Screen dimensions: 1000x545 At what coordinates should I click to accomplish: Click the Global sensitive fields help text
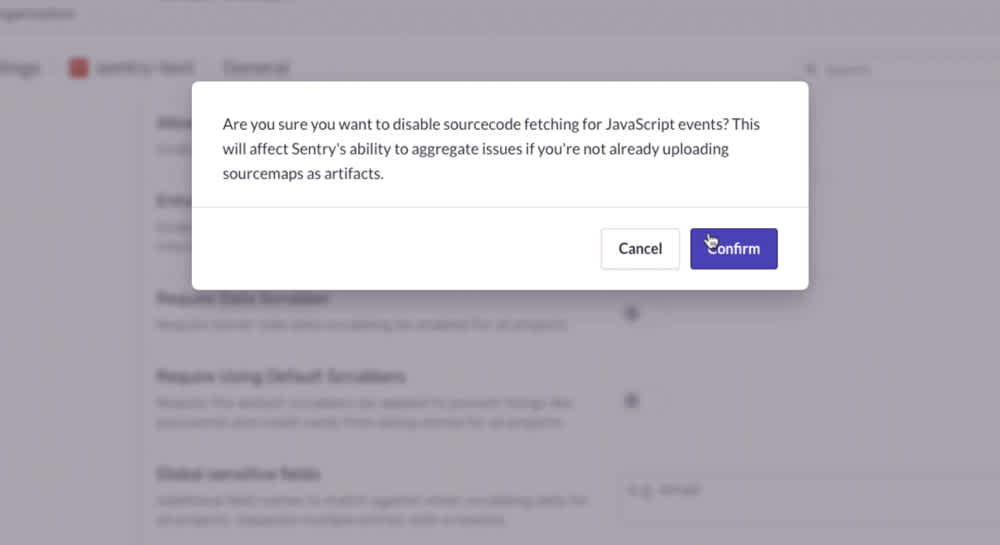pos(372,509)
